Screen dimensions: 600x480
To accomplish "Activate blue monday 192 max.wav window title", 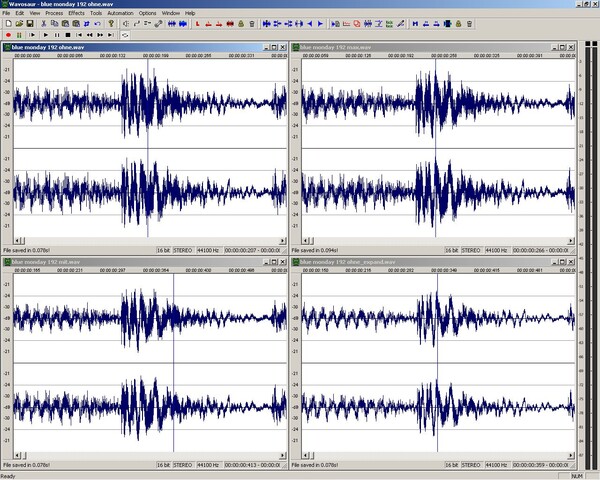I will [x=336, y=47].
